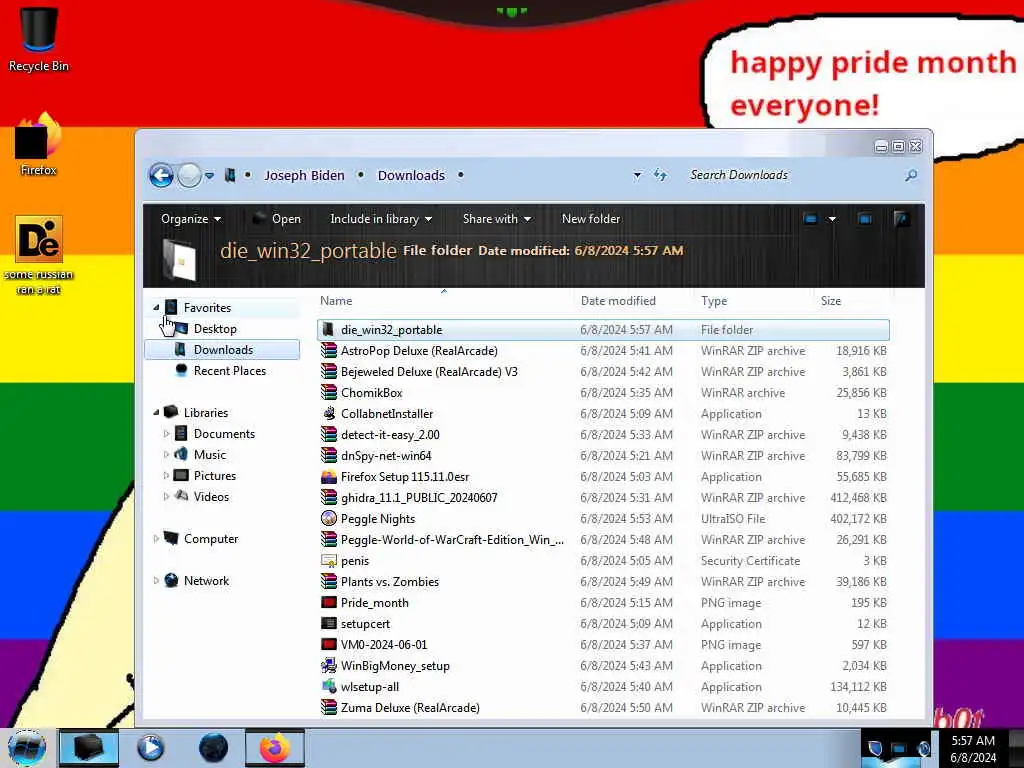The height and width of the screenshot is (768, 1024).
Task: Click the Windows Start orb
Action: (27, 748)
